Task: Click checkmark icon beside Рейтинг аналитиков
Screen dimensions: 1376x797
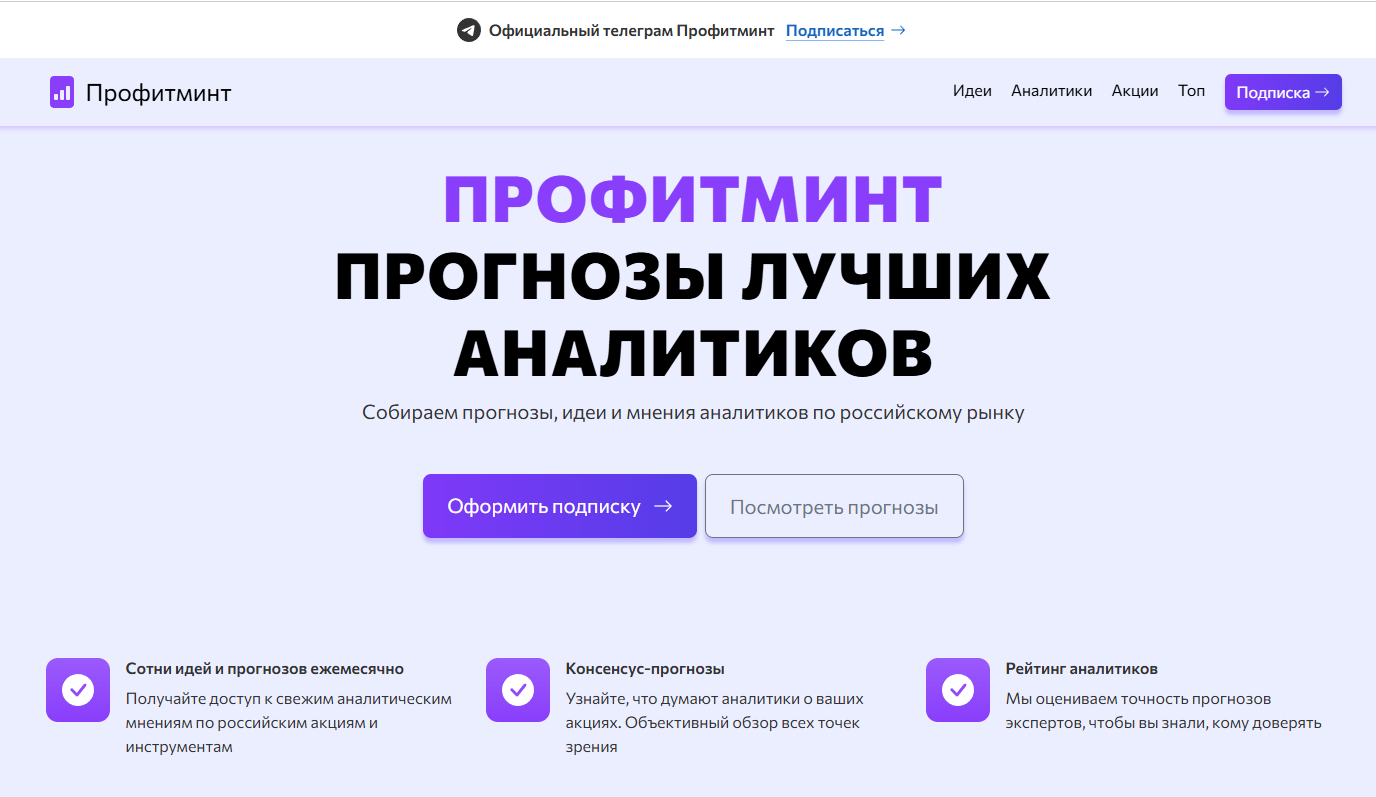Action: (x=958, y=690)
